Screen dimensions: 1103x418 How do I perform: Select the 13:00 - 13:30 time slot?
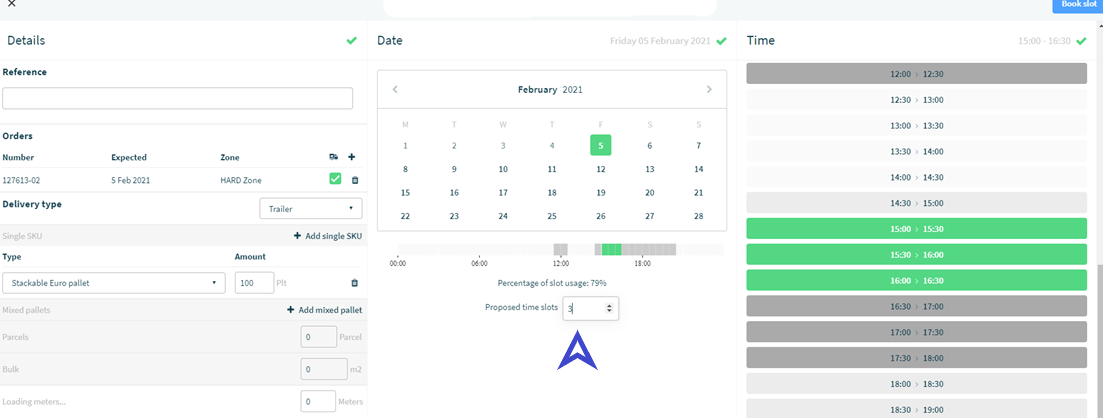pyautogui.click(x=917, y=125)
